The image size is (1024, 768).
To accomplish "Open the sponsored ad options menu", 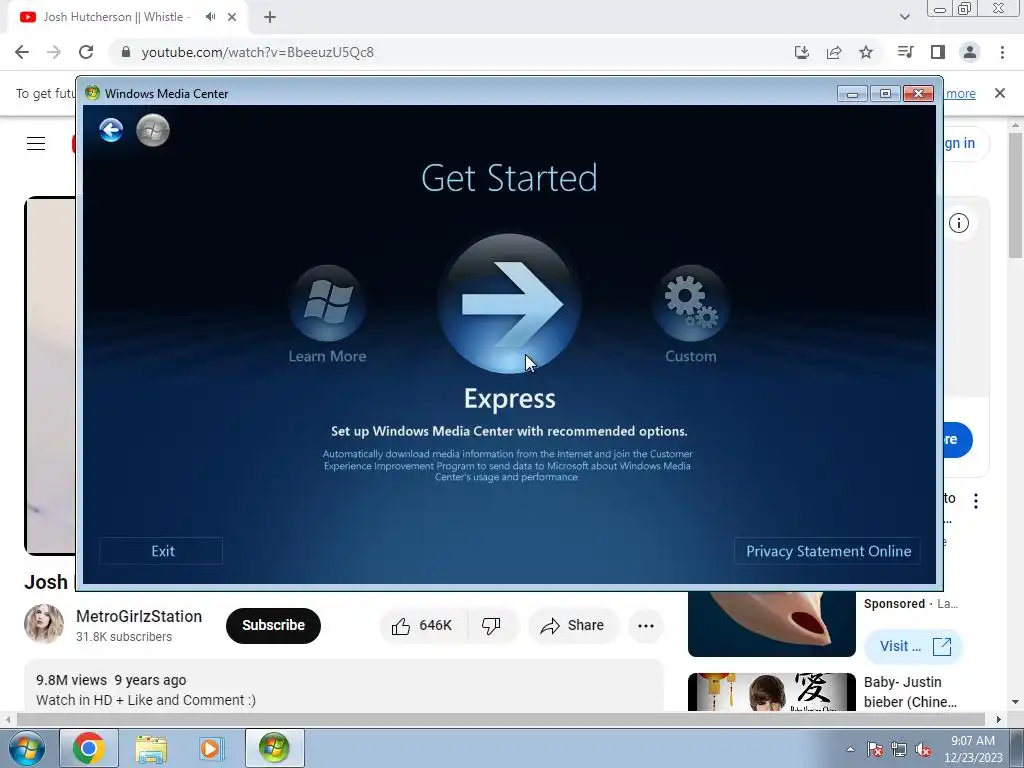I will (x=976, y=501).
